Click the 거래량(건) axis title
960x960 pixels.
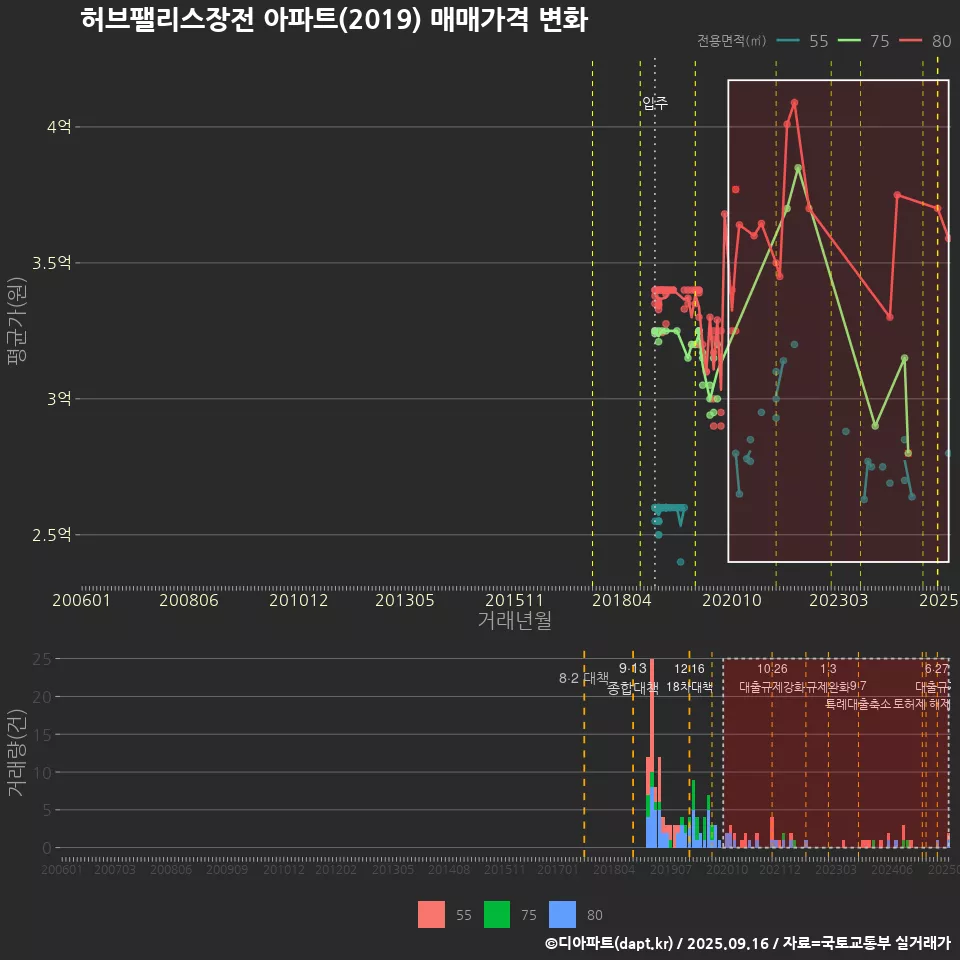tap(16, 752)
